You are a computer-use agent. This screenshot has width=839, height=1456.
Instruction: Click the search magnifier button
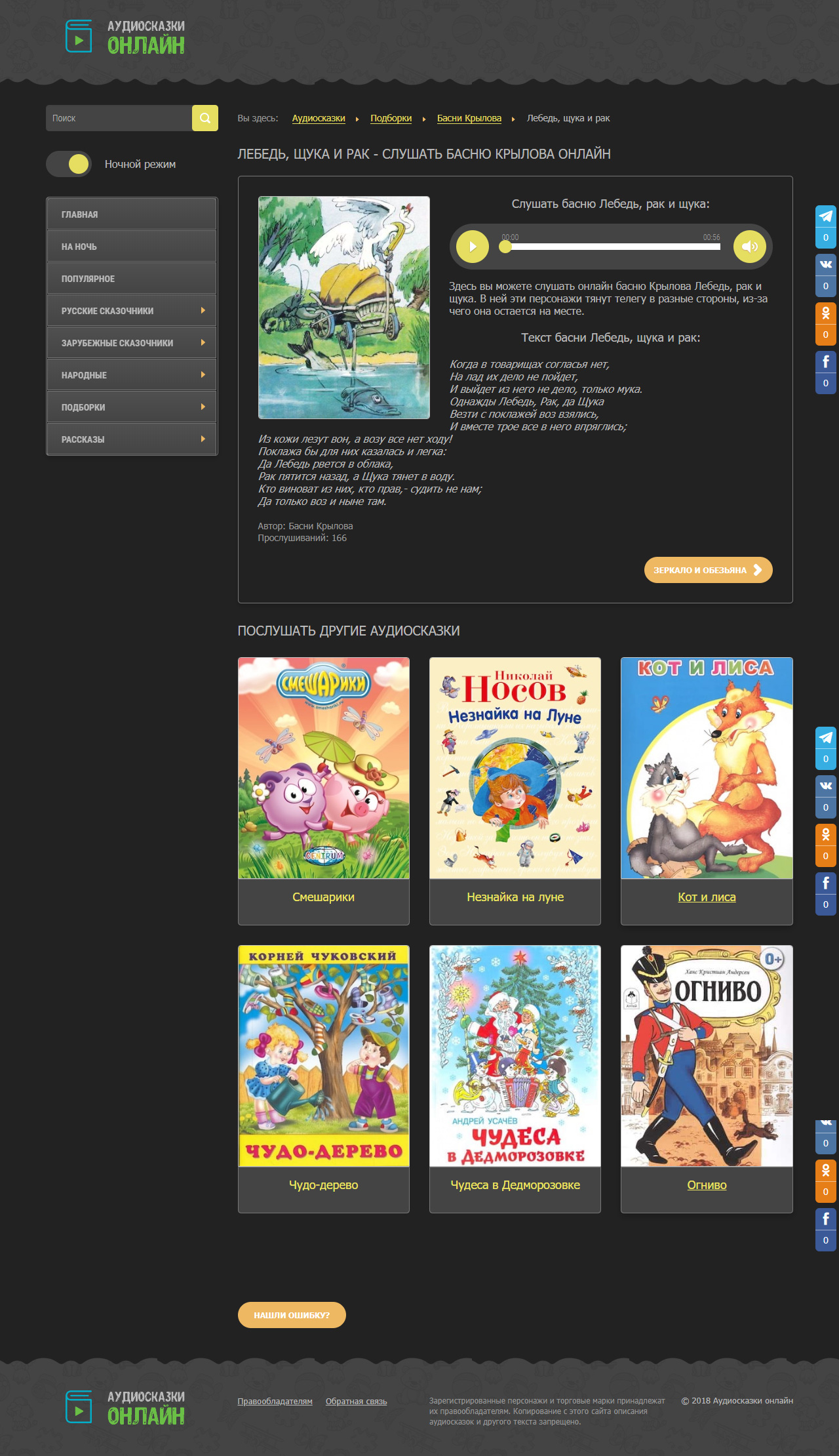205,118
